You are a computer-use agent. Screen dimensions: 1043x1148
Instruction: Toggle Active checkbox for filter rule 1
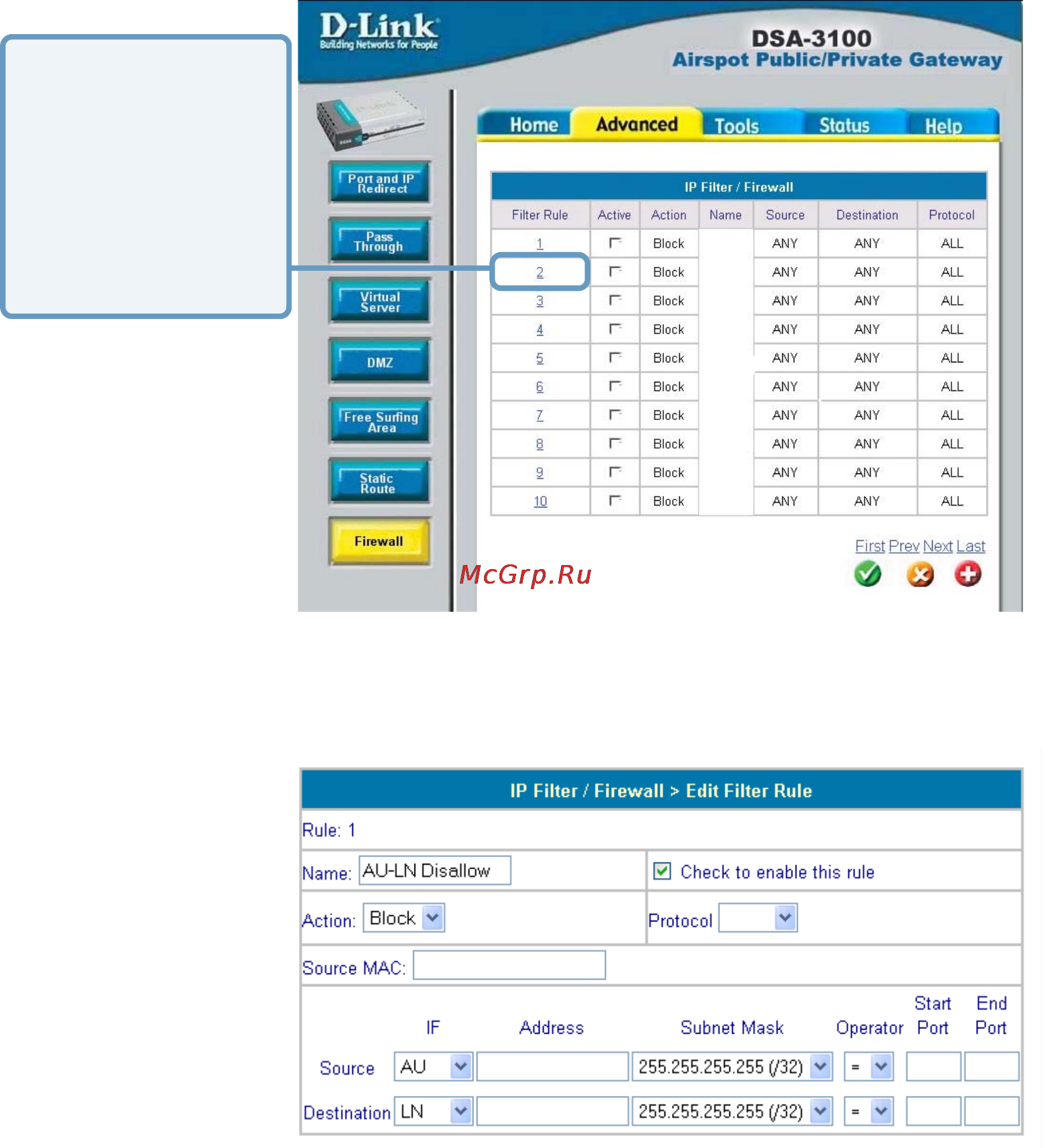pyautogui.click(x=615, y=243)
